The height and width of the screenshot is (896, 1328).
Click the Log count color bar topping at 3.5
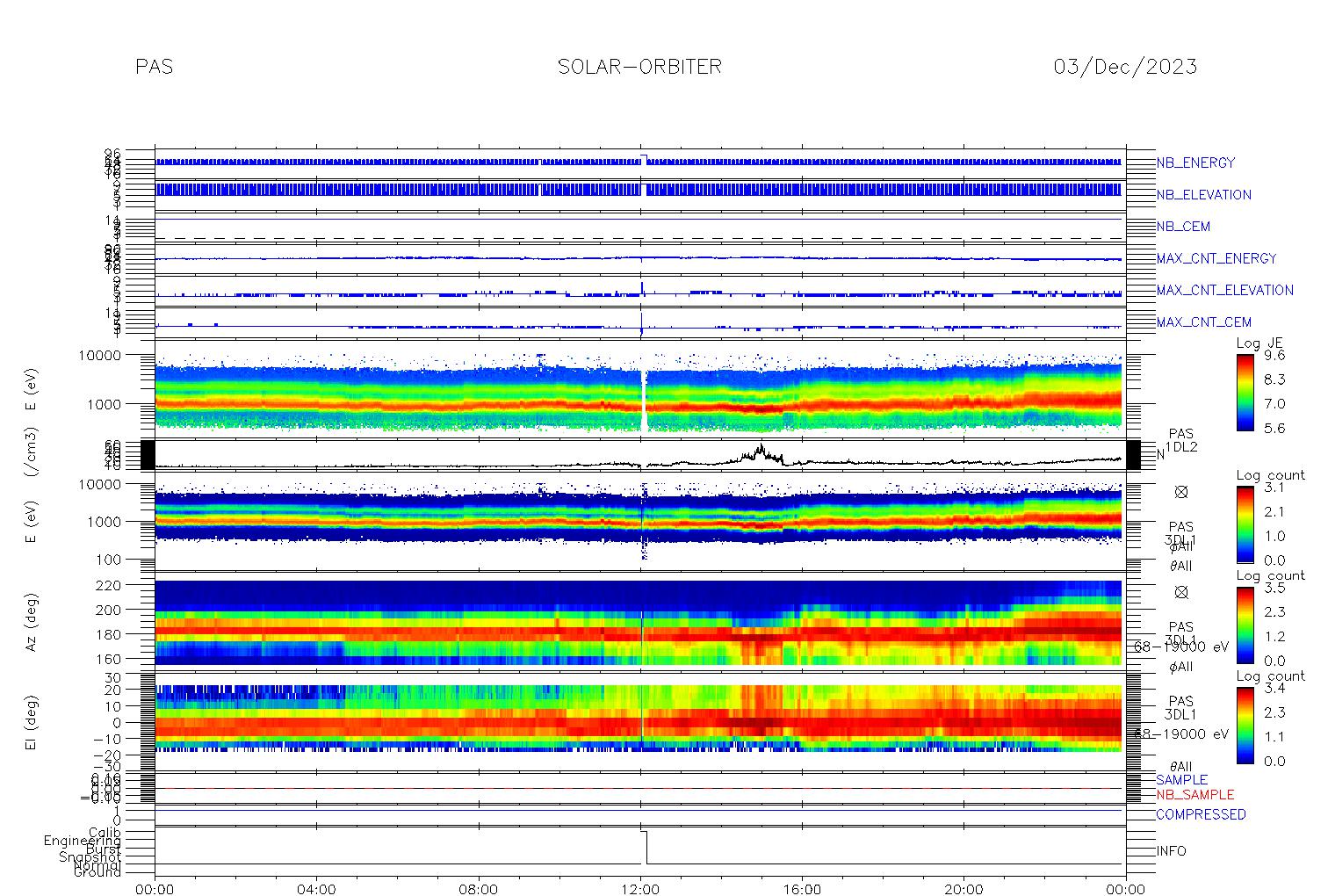coord(1245,624)
